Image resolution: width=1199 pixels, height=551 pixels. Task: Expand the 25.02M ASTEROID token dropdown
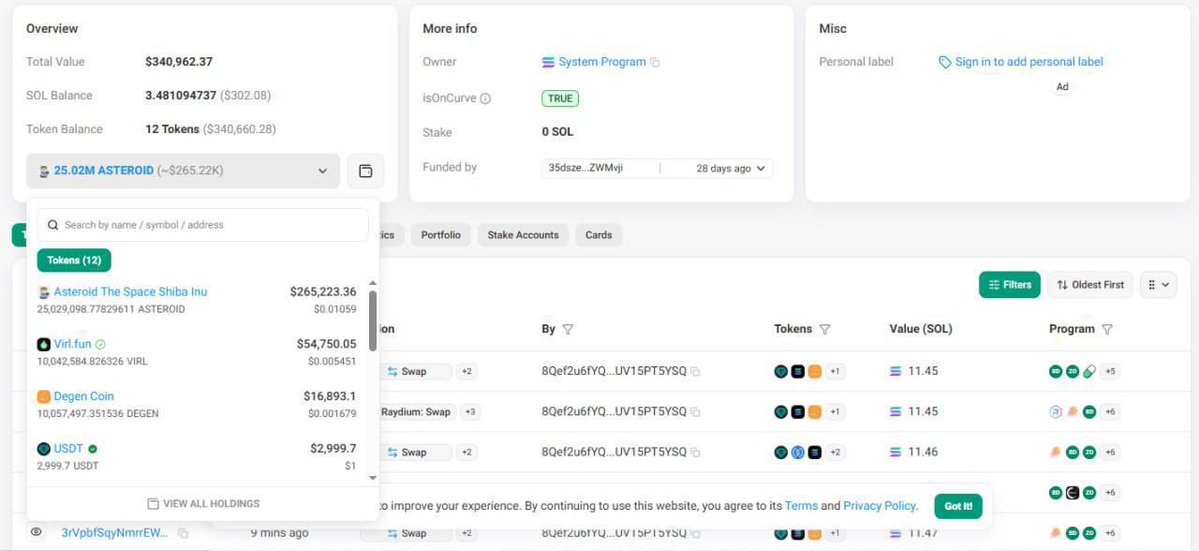pyautogui.click(x=183, y=171)
